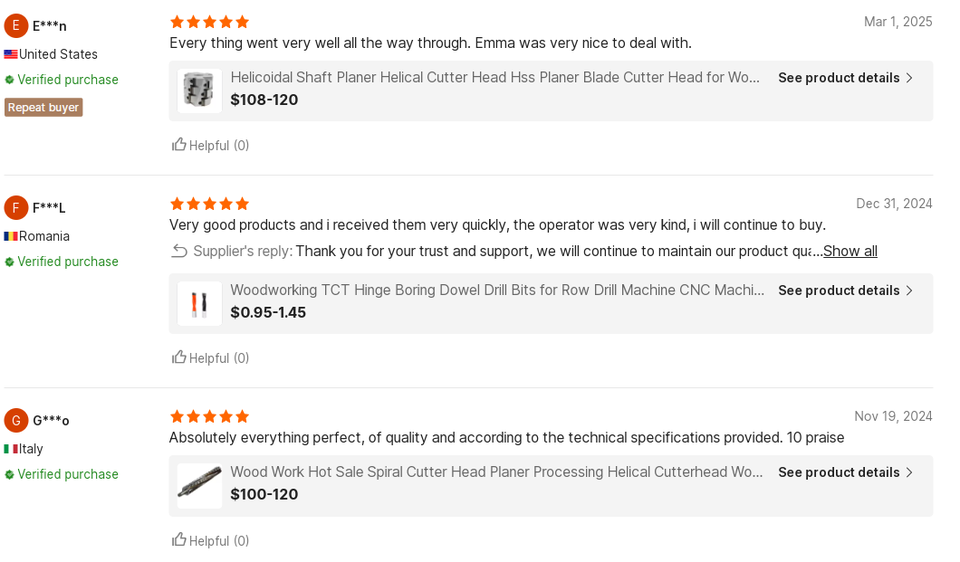Open Wood Work Hot Sale Spiral Cutter title
The height and width of the screenshot is (562, 960).
coord(497,472)
